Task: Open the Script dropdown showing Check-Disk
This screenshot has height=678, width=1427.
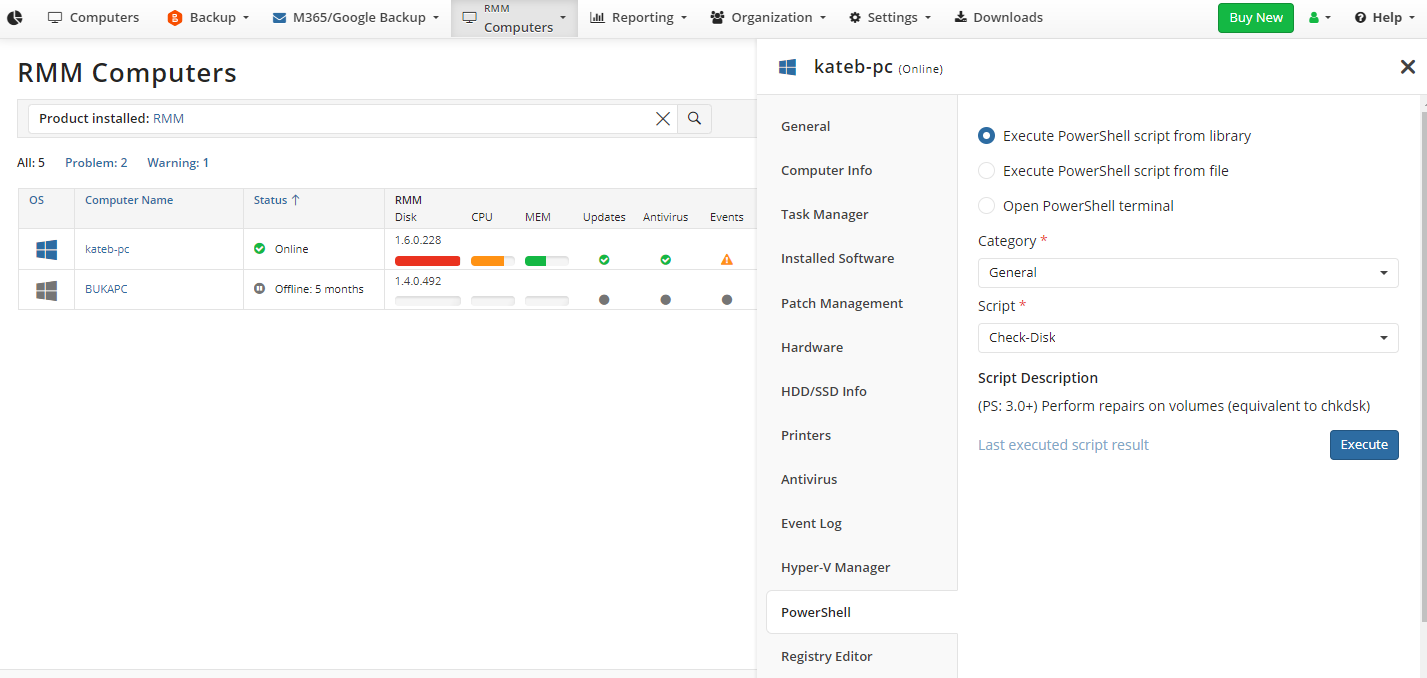Action: pos(1187,337)
